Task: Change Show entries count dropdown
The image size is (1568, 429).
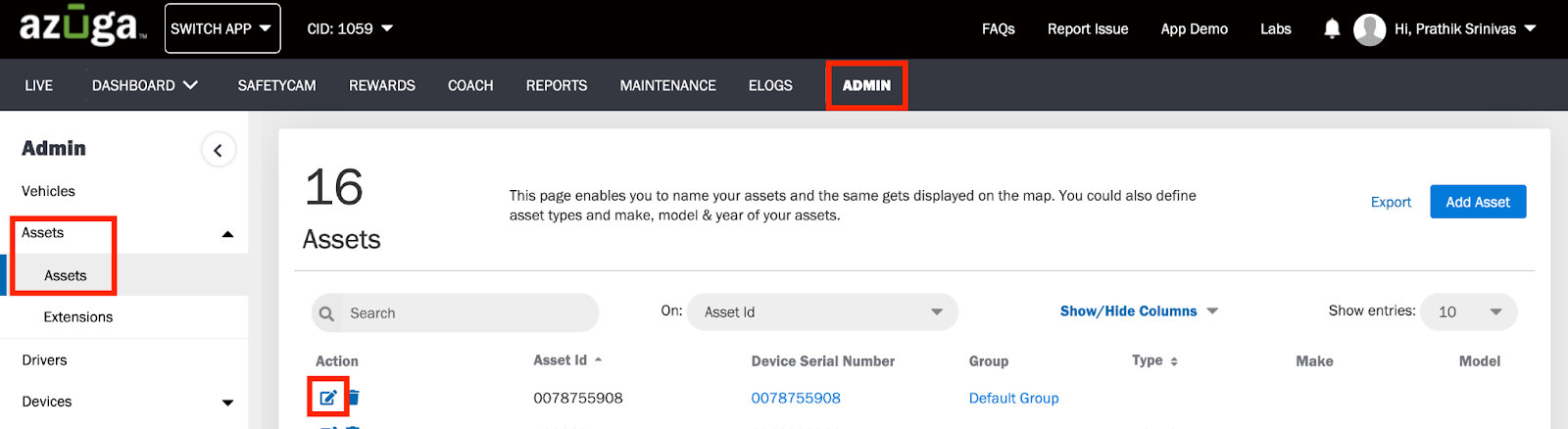Action: [x=1469, y=311]
